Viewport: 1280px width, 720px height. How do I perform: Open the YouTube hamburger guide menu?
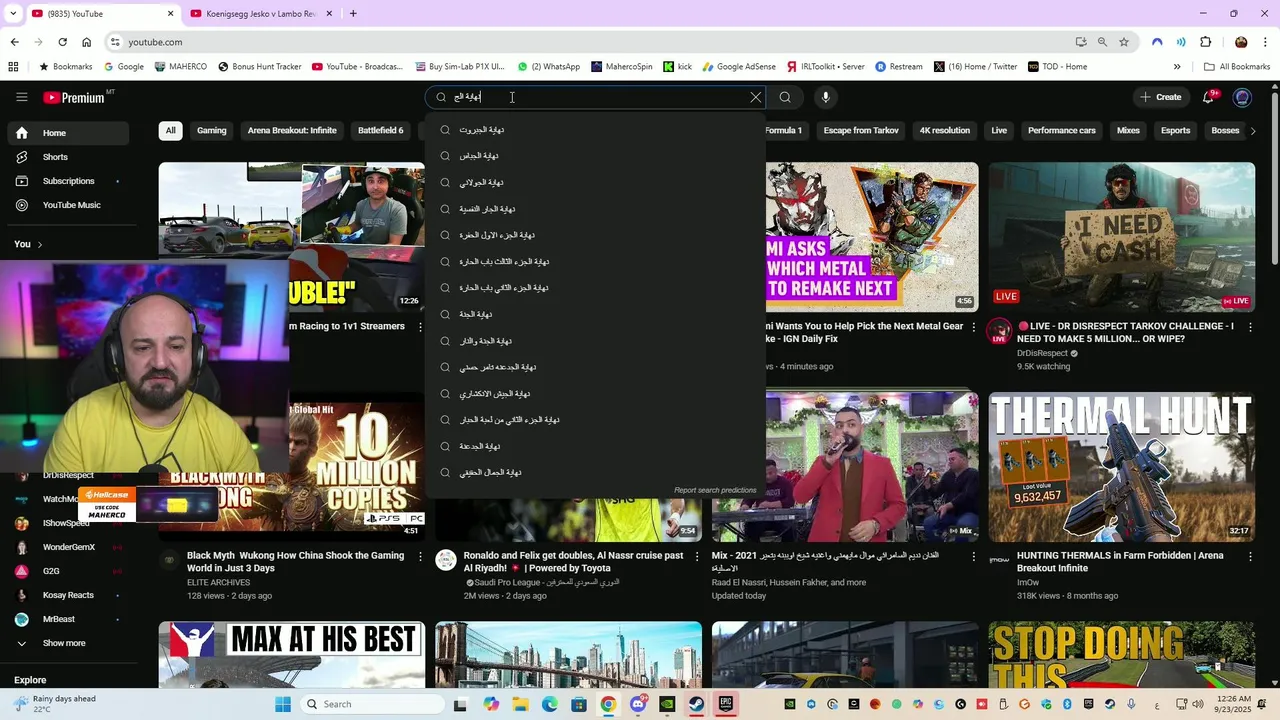[21, 97]
